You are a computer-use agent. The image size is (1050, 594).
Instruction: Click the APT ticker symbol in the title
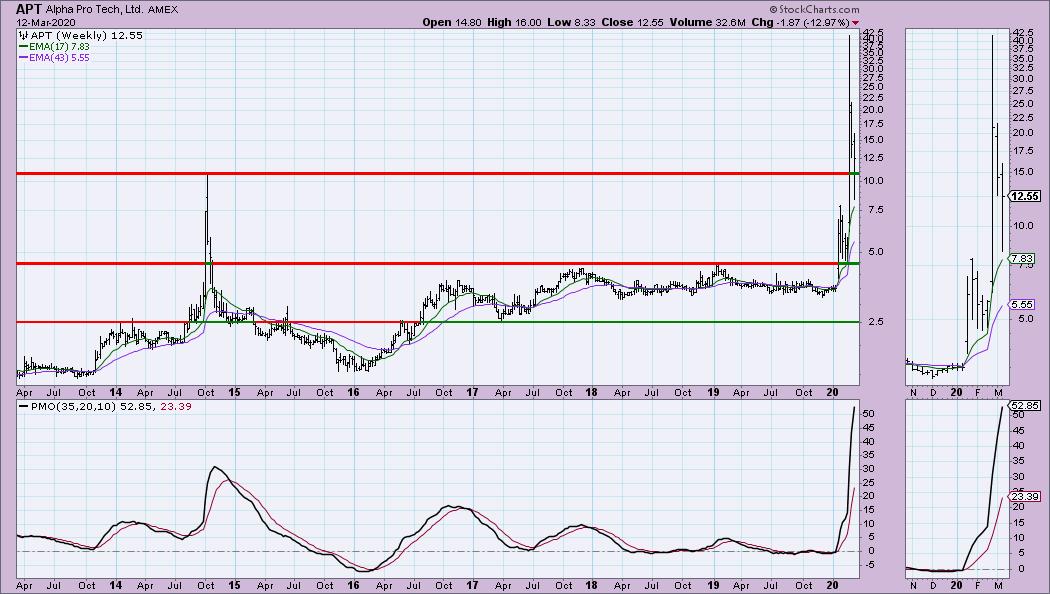pyautogui.click(x=29, y=9)
